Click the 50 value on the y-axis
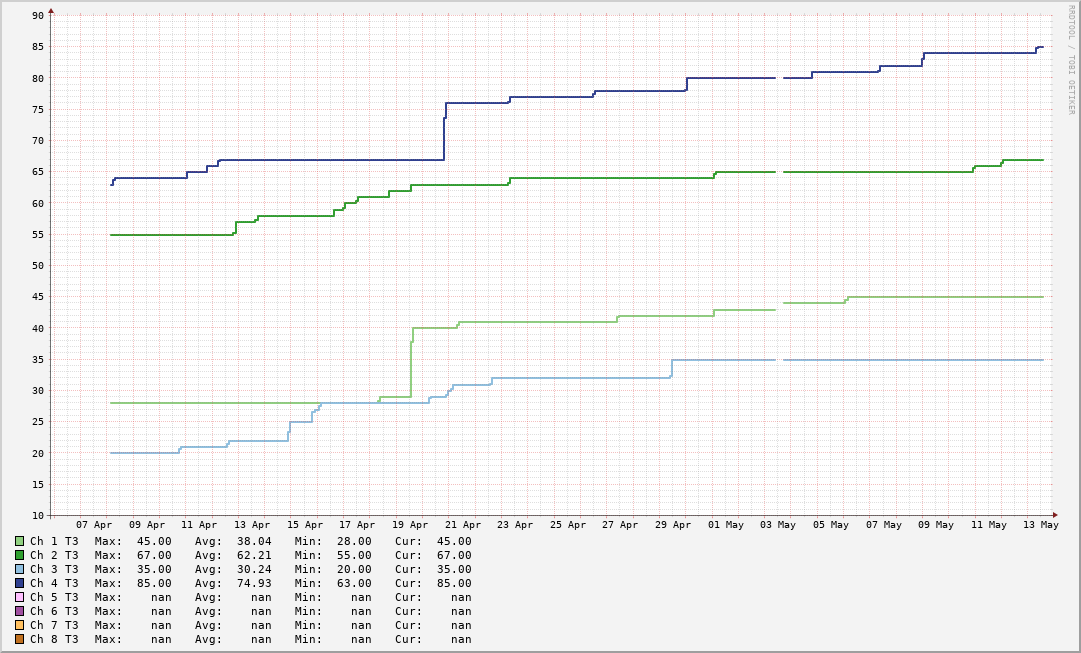The width and height of the screenshot is (1081, 653). (x=38, y=266)
